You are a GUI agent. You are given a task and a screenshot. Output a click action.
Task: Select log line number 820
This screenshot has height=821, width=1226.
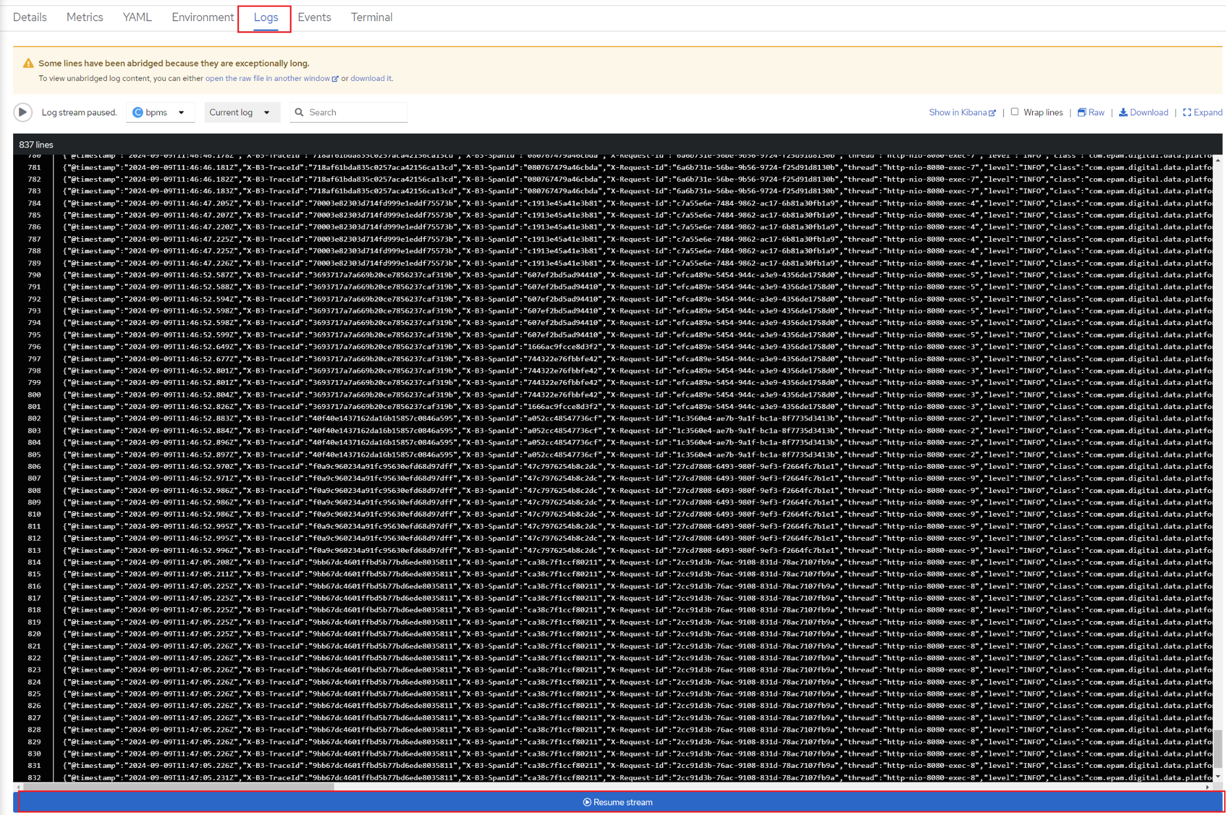34,634
